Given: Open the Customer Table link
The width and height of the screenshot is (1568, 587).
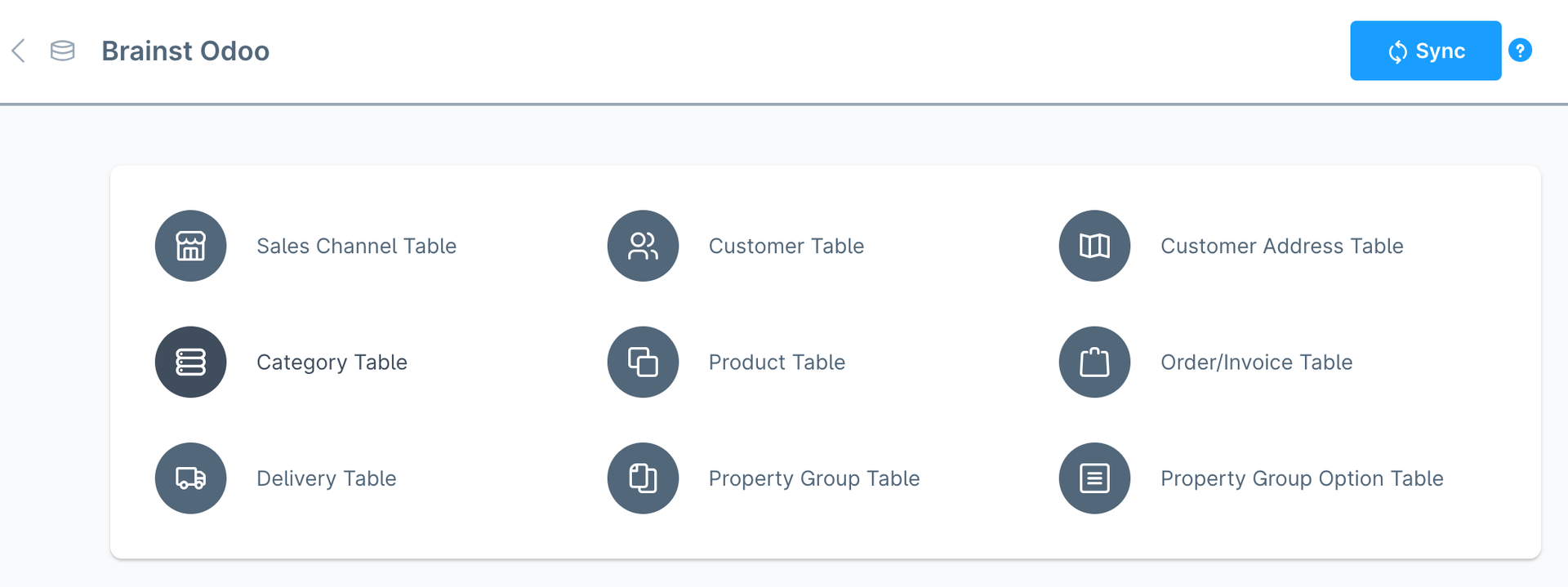Looking at the screenshot, I should point(786,246).
